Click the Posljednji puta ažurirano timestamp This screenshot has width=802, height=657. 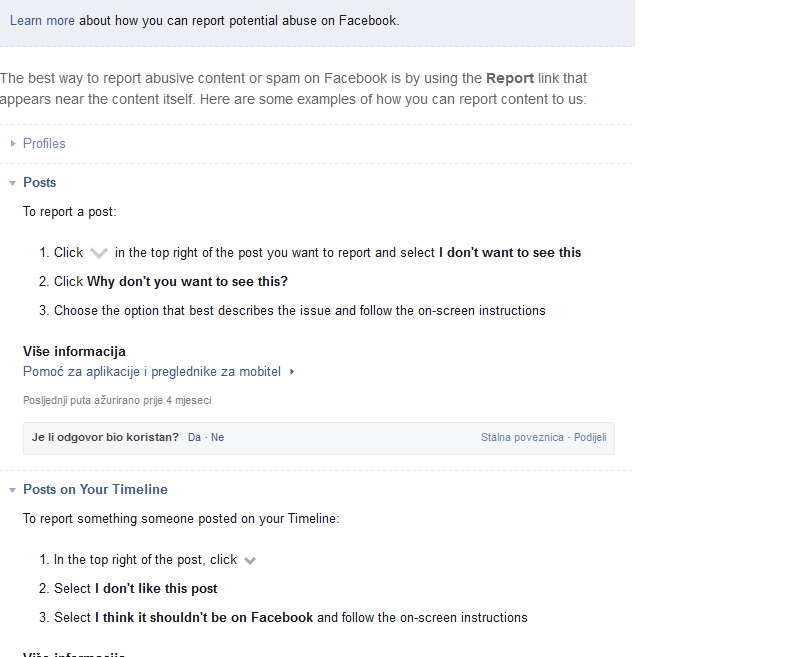pyautogui.click(x=117, y=400)
